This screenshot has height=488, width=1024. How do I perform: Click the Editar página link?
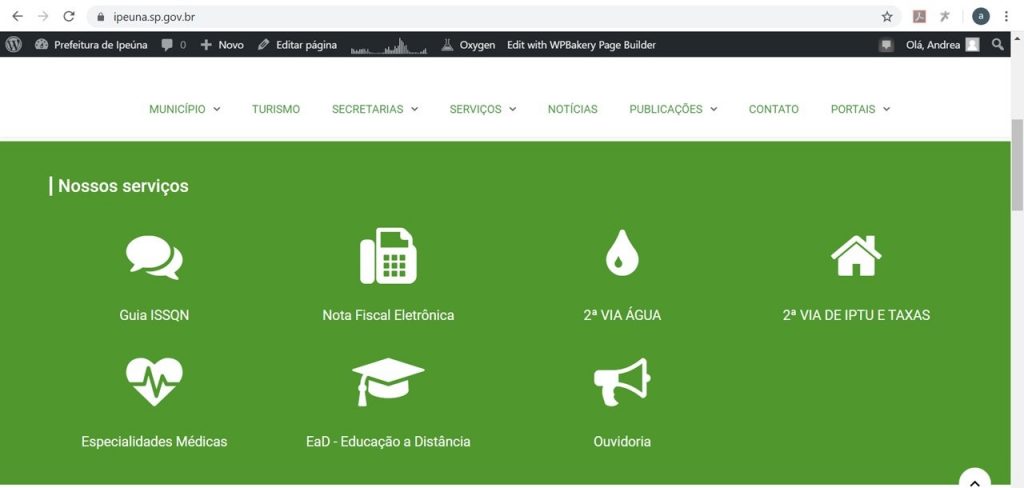pyautogui.click(x=297, y=45)
